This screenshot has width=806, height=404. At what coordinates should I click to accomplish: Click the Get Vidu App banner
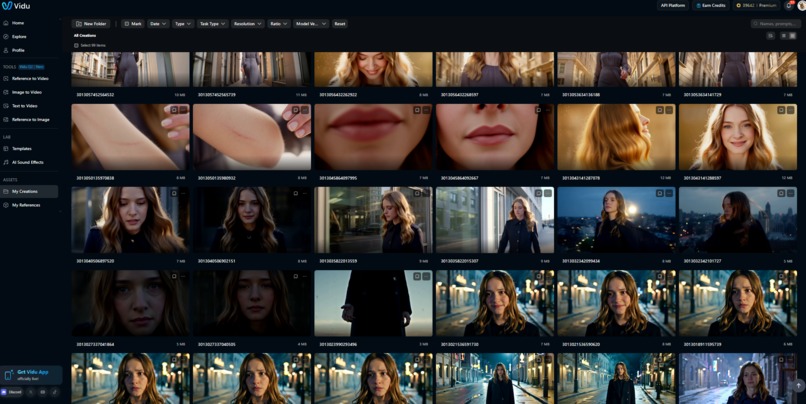click(31, 375)
